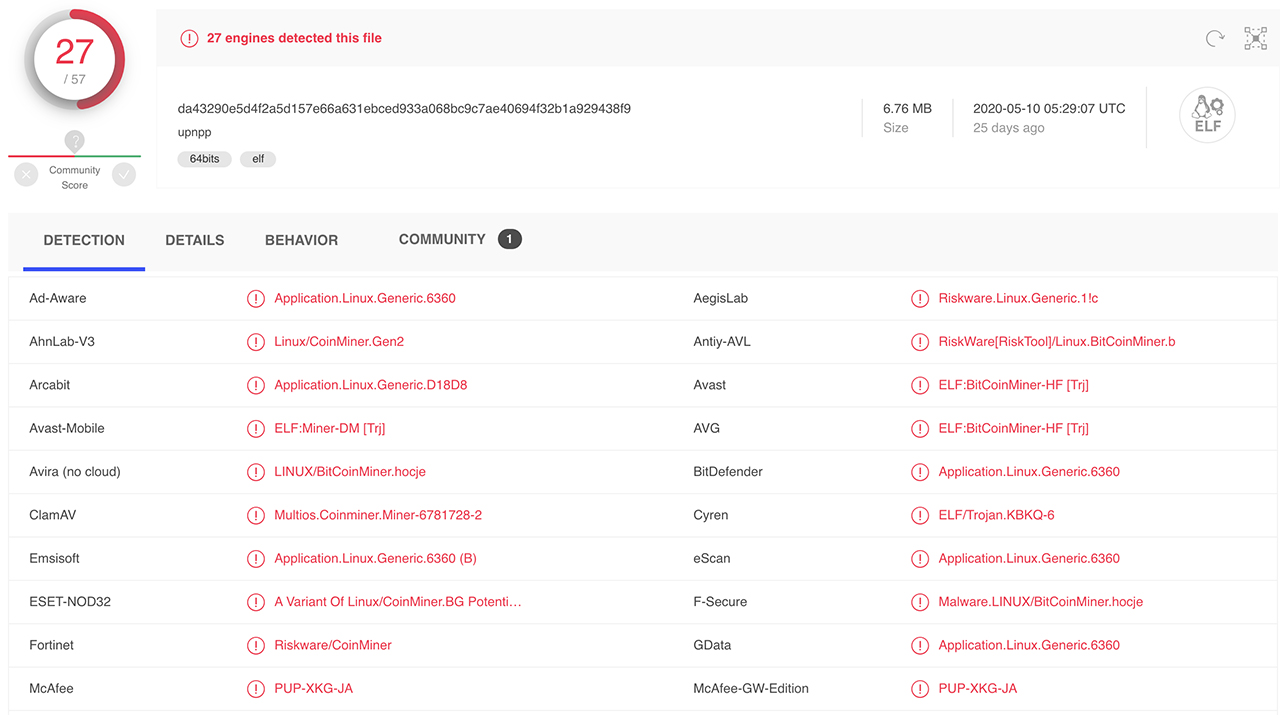Select the file SHA-256 hash text
The width and height of the screenshot is (1280, 715).
404,108
